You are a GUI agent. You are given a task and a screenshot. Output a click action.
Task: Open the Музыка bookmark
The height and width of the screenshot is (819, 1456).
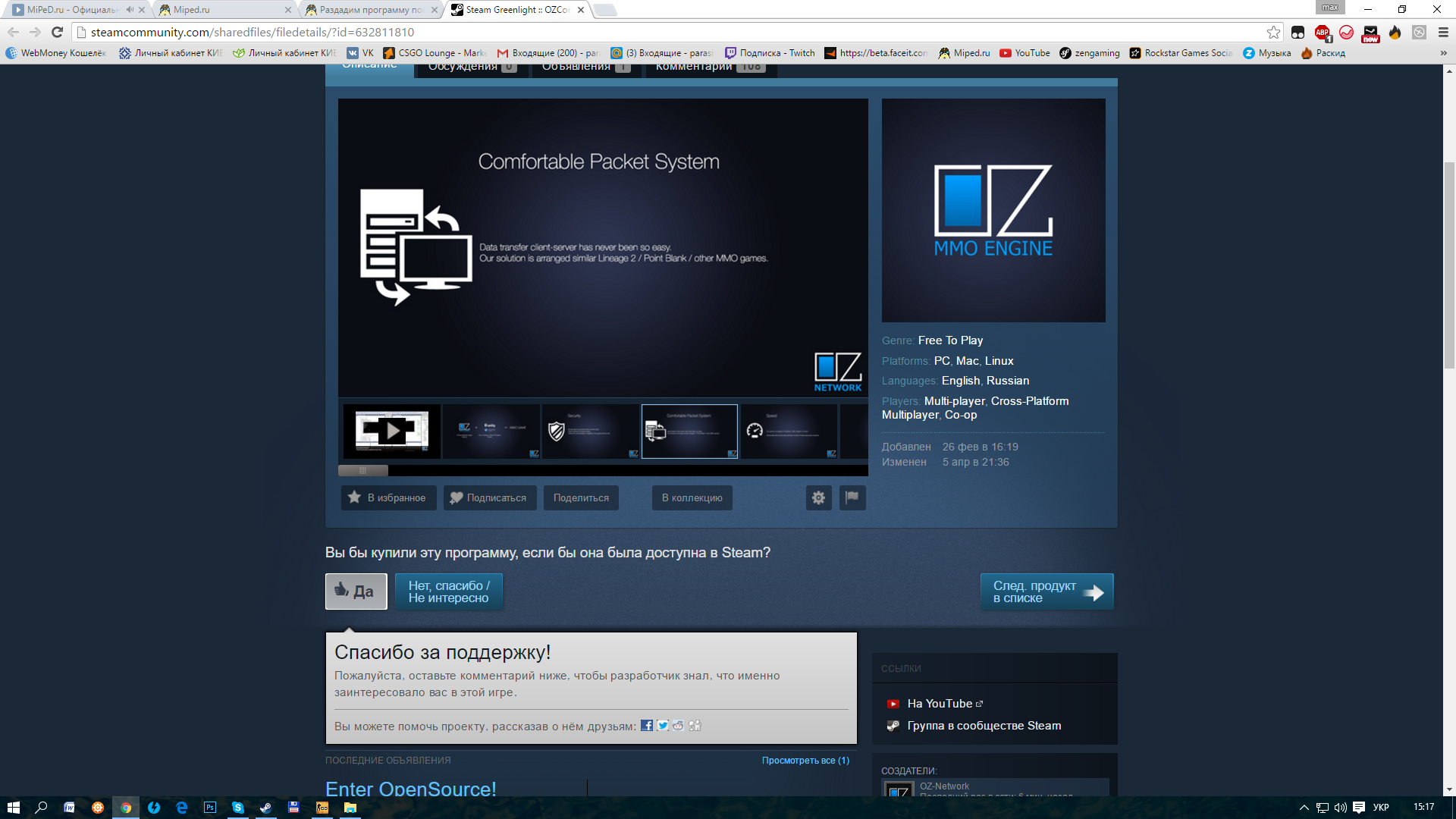pos(1266,53)
